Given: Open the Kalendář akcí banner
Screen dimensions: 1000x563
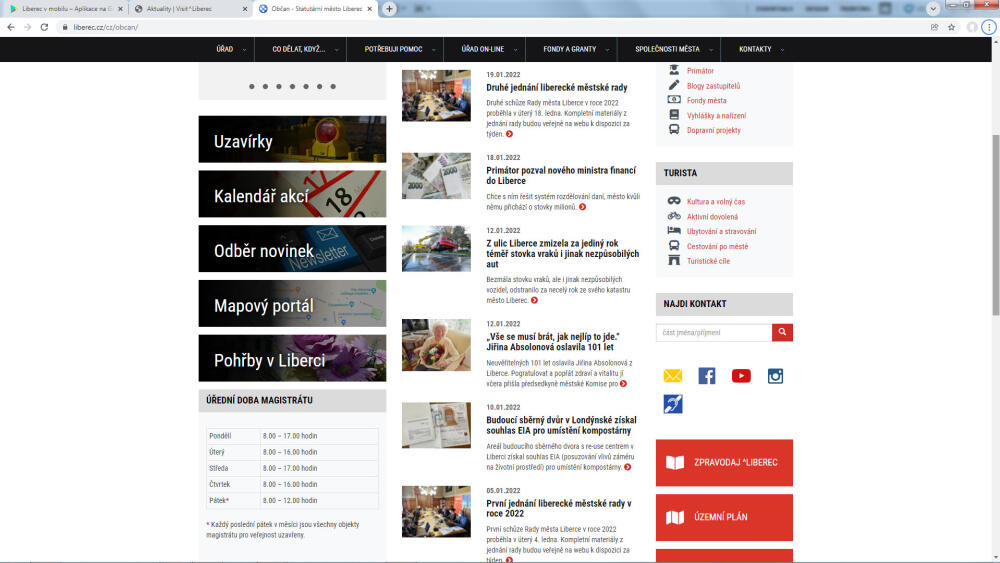Looking at the screenshot, I should (x=292, y=194).
